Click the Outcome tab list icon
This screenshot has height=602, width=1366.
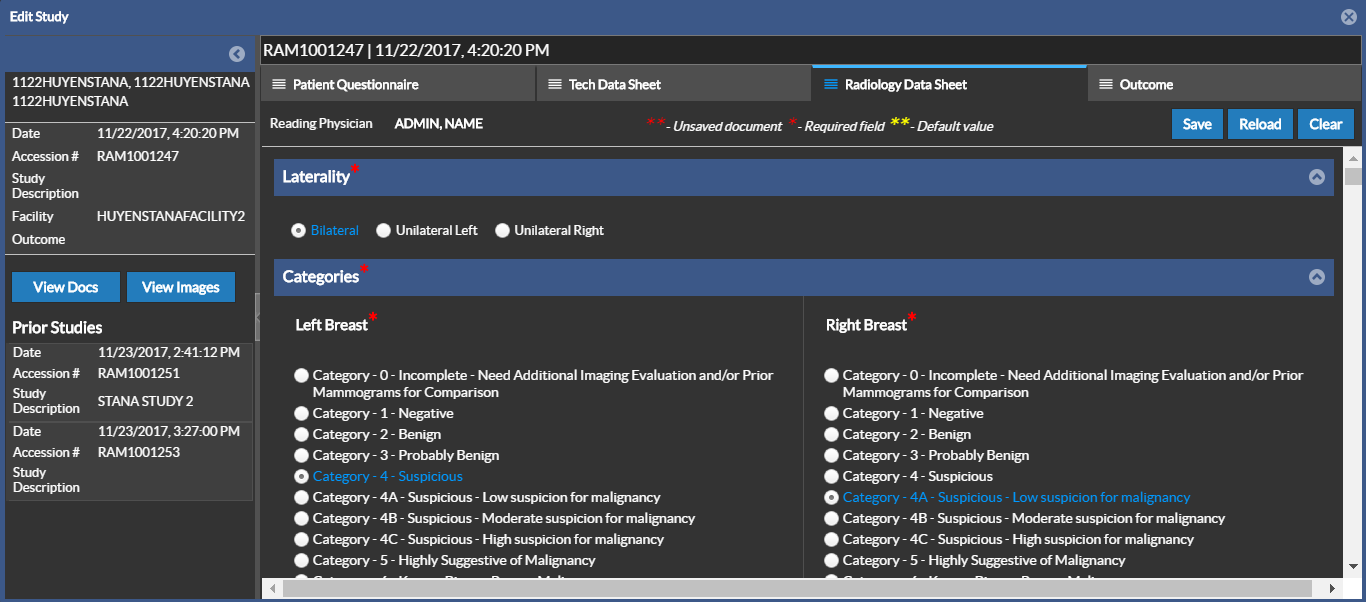click(x=1105, y=85)
